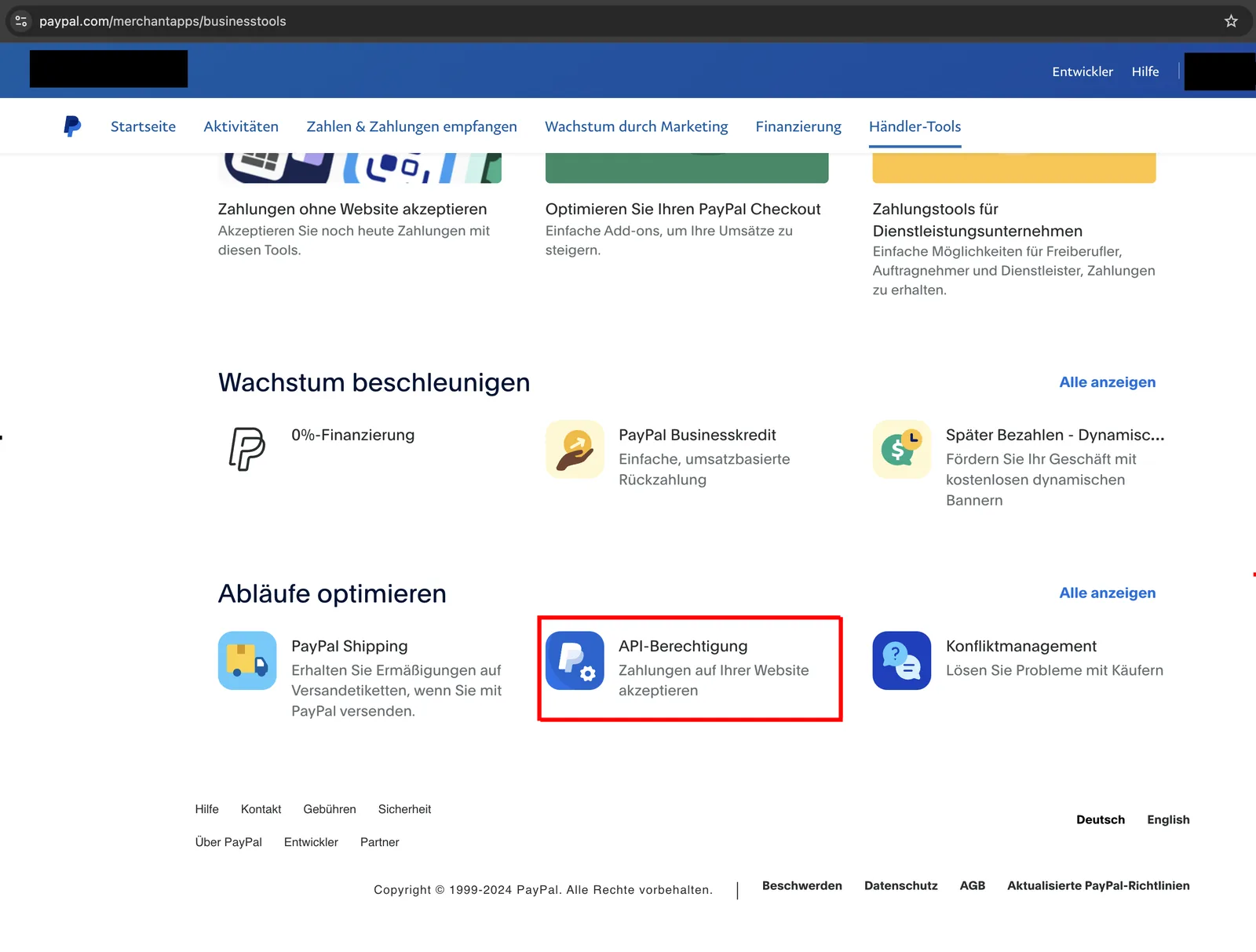Open Beschwerden footer link
This screenshot has width=1256, height=952.
pos(801,885)
